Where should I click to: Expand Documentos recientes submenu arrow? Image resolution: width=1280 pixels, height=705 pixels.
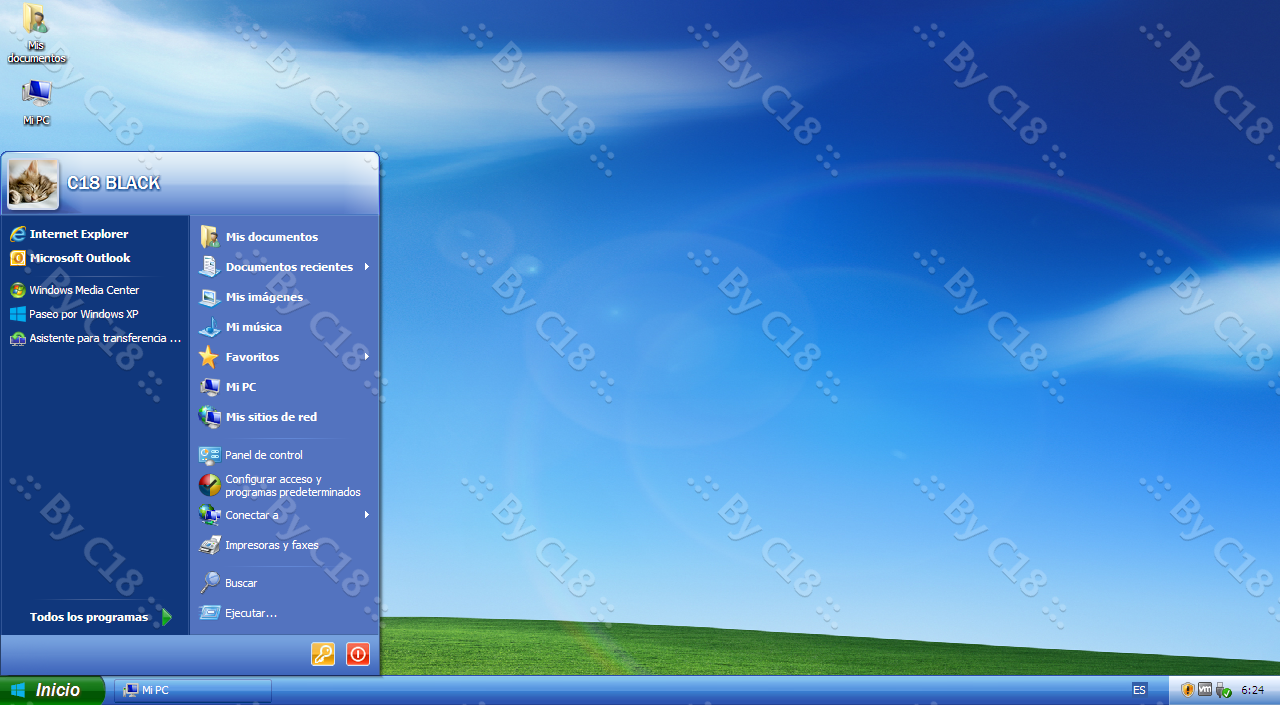pyautogui.click(x=367, y=267)
